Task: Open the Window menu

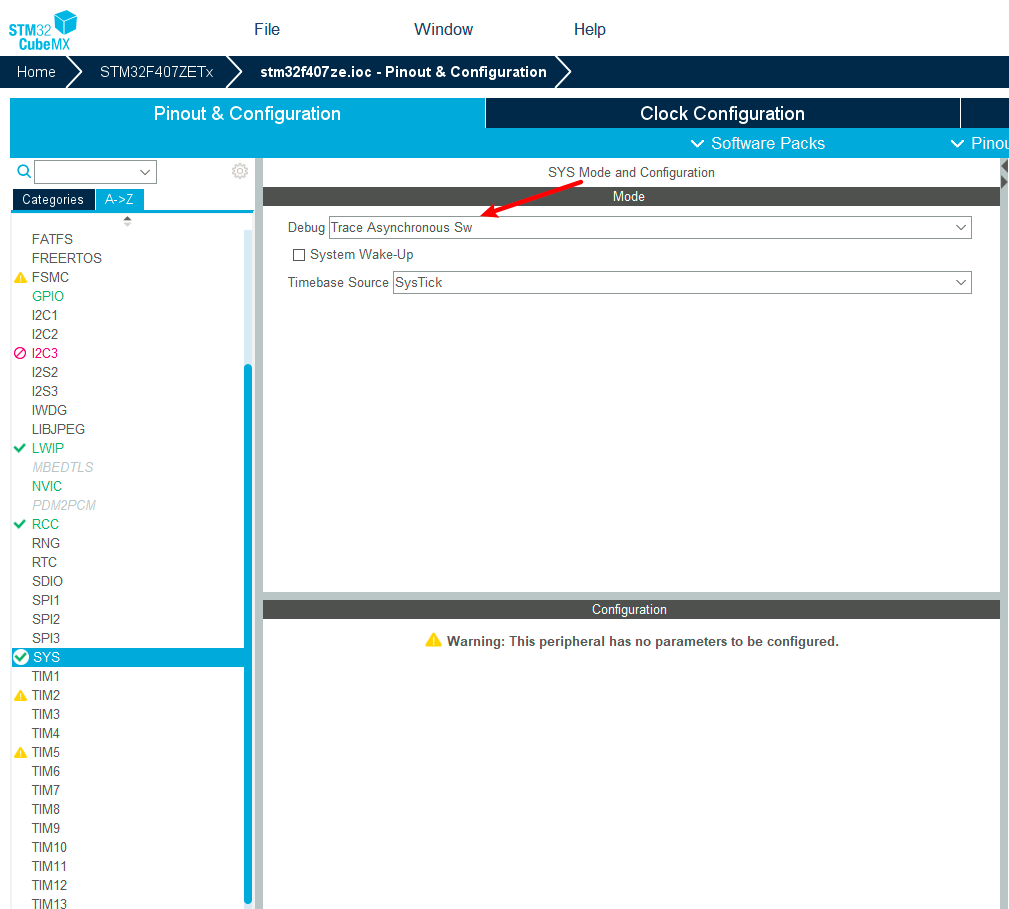Action: [x=443, y=29]
